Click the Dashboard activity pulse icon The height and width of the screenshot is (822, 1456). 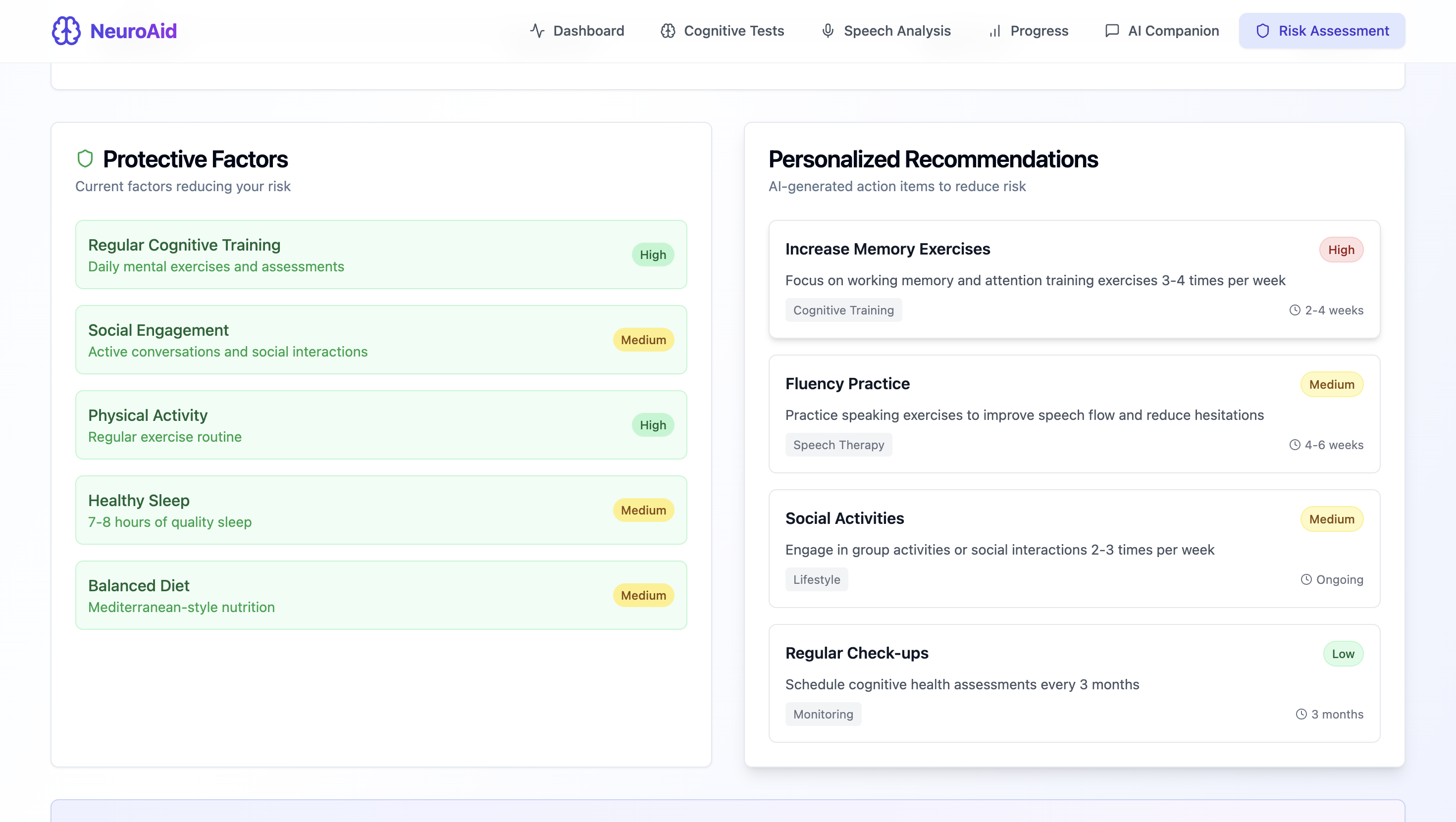tap(537, 31)
